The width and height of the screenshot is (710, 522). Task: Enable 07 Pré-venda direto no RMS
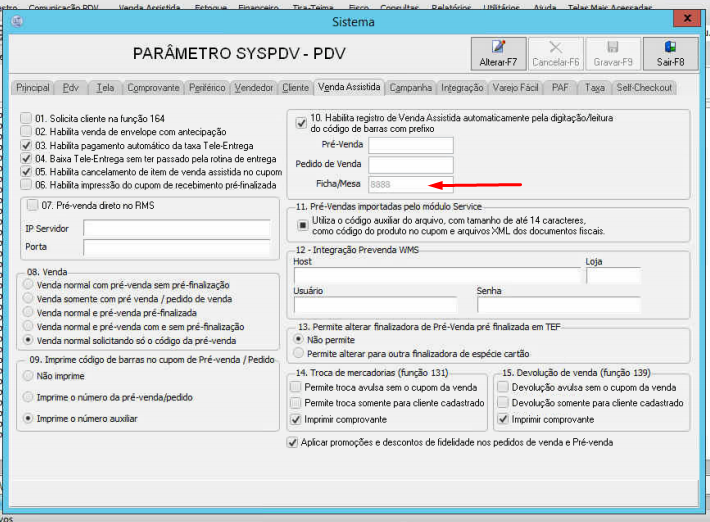click(x=33, y=205)
